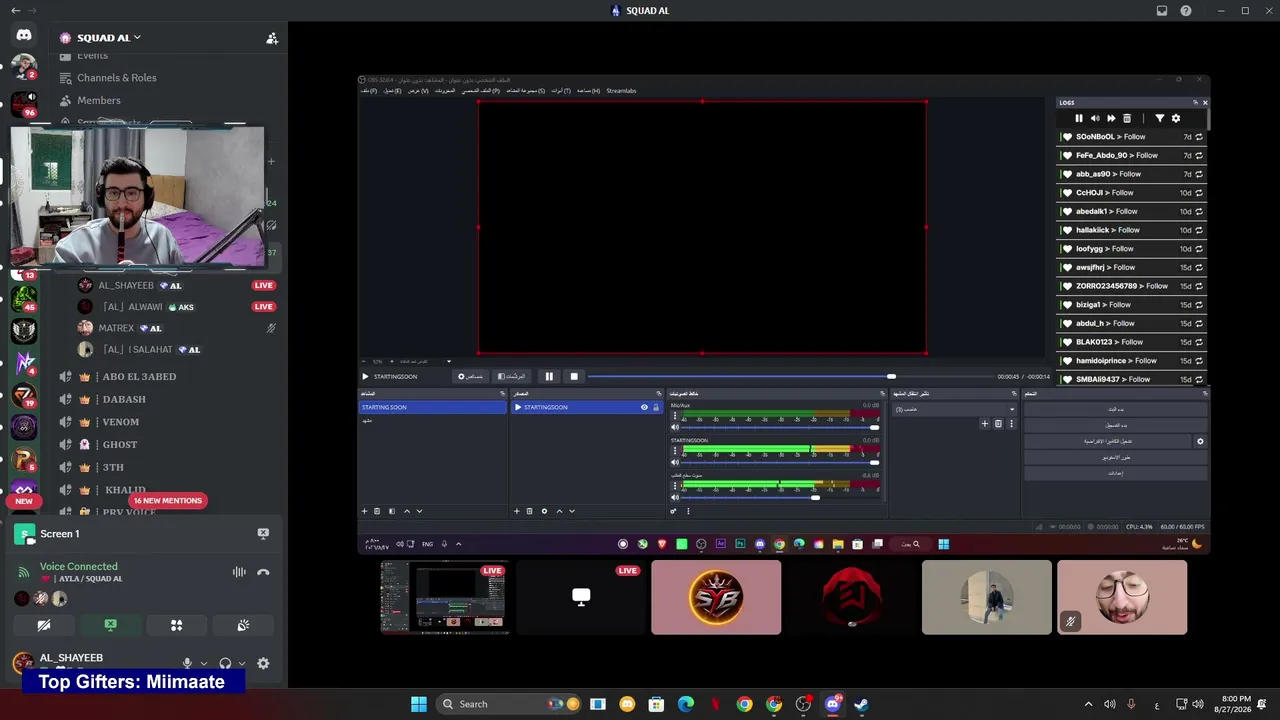Open virtual camera settings gear
This screenshot has height=720, width=1280.
[x=1200, y=441]
